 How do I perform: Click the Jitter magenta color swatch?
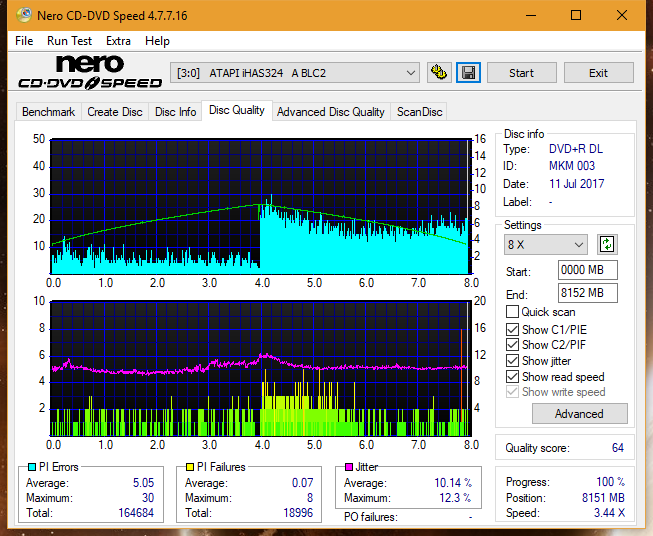click(x=349, y=467)
